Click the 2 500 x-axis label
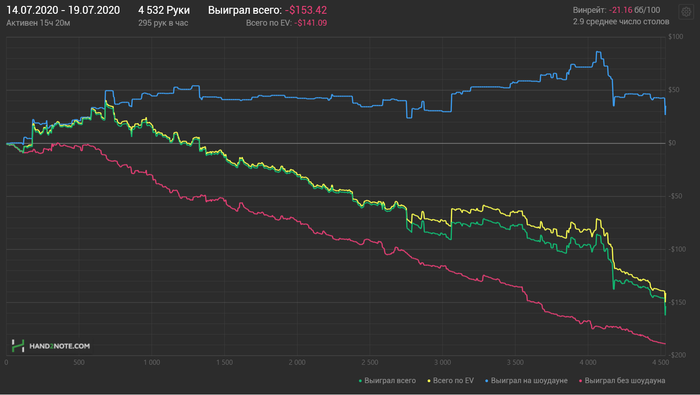Viewport: 700px width, 395px height. click(x=370, y=362)
